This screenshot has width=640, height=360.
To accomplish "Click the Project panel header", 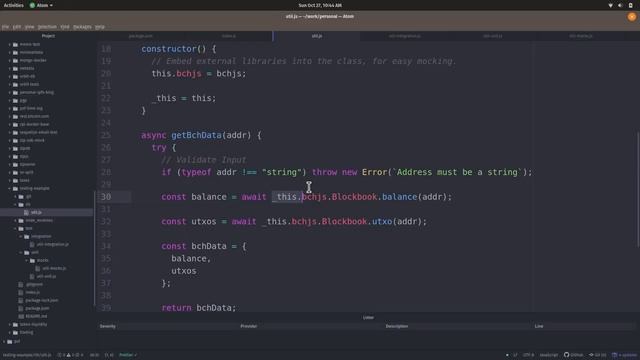I will [48, 36].
